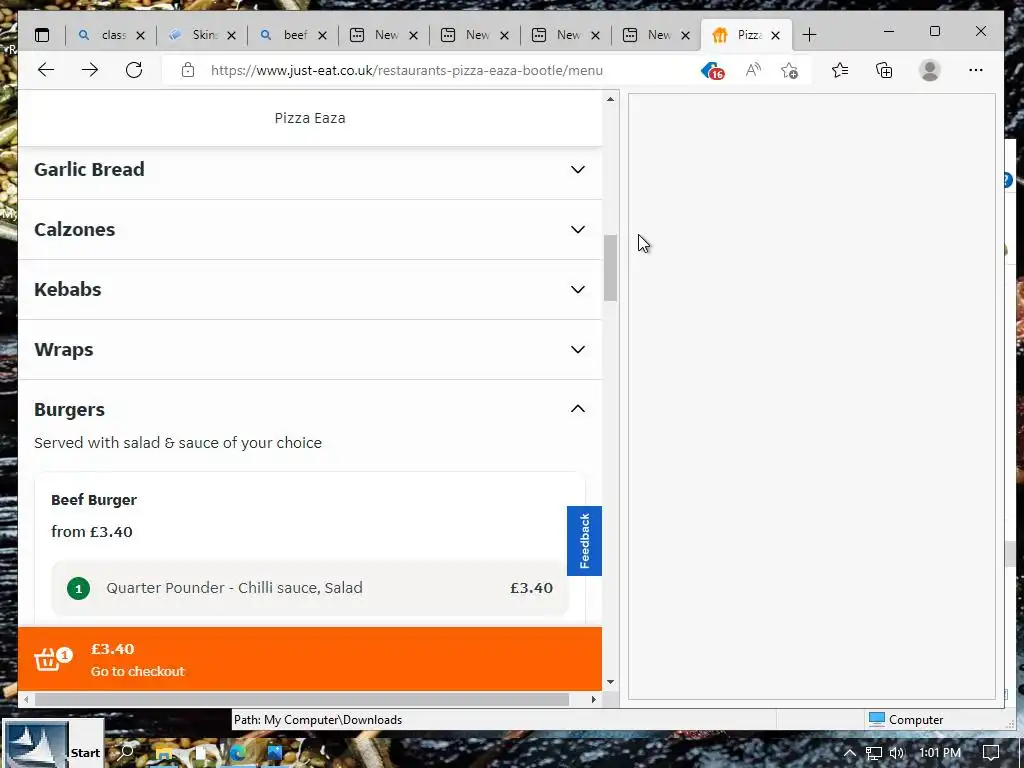The height and width of the screenshot is (768, 1024).
Task: Select Quarter Pounder - Chilli sauce, Salad item
Action: click(310, 588)
